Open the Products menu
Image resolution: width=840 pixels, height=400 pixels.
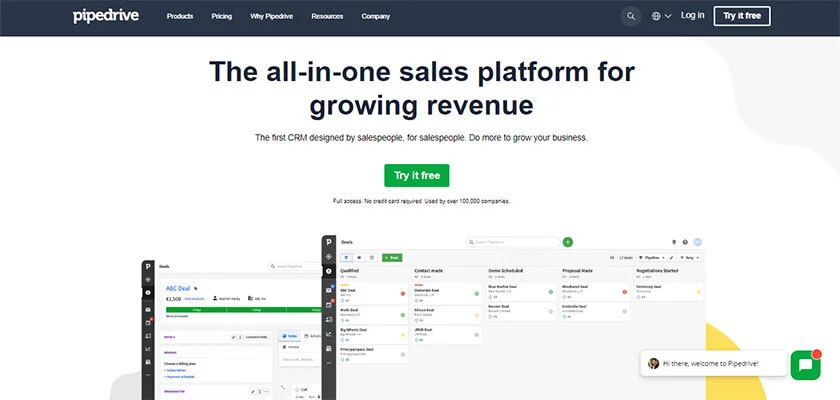coord(179,16)
